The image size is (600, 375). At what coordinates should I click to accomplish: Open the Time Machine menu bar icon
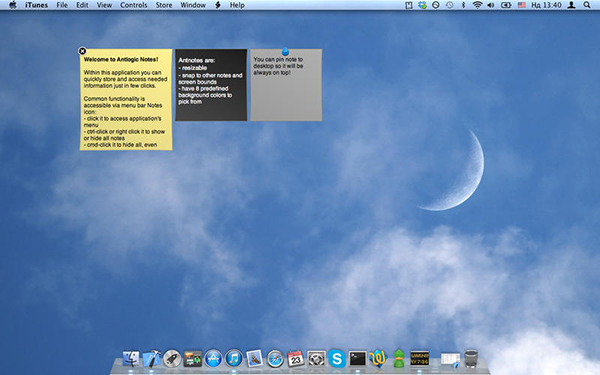tap(450, 5)
